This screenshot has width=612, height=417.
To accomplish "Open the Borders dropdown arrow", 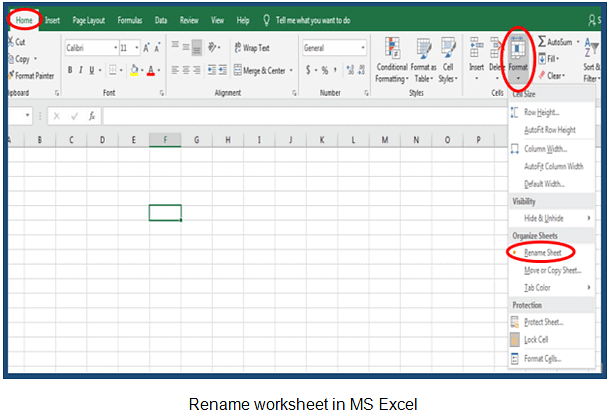I will pos(121,70).
